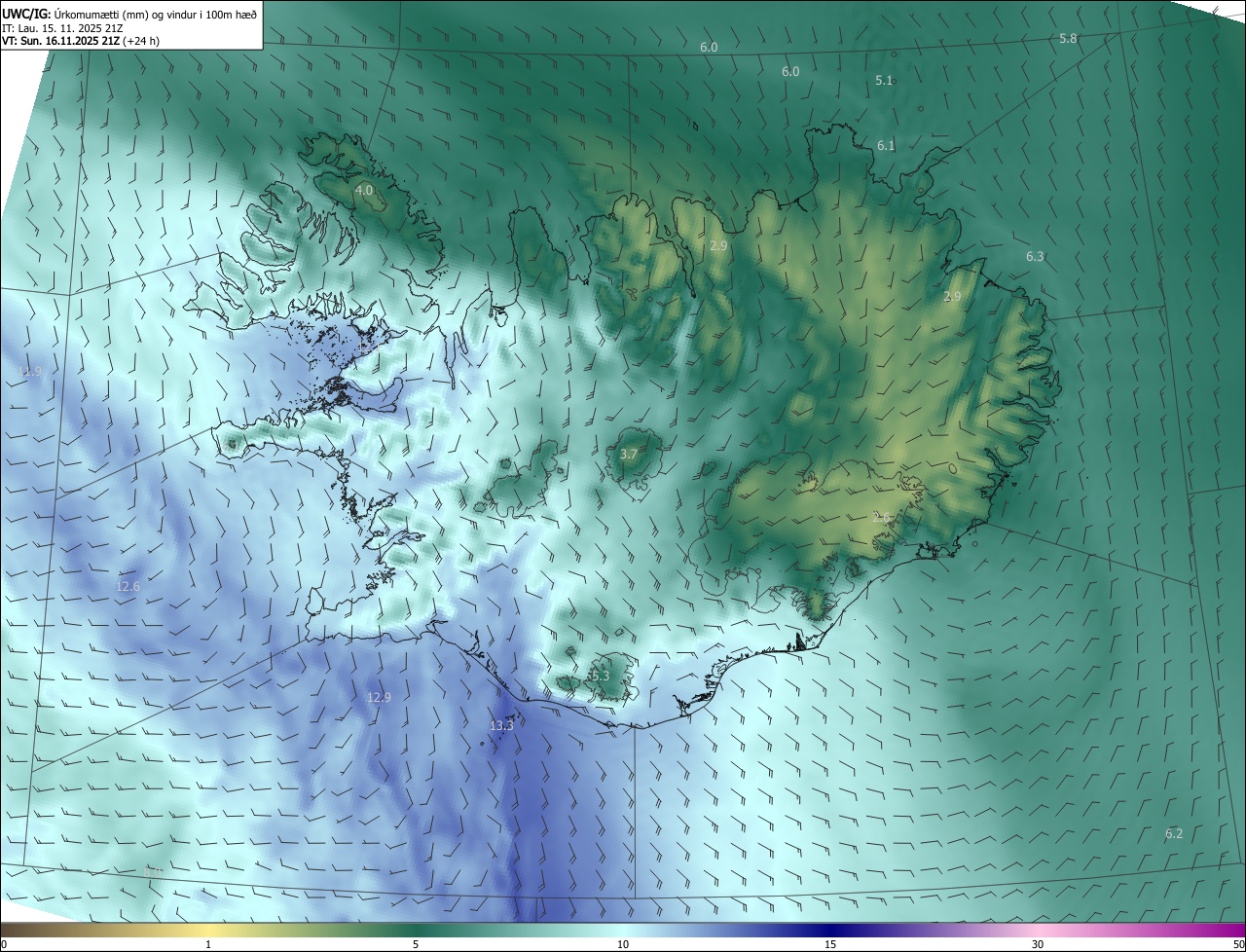This screenshot has width=1246, height=952.
Task: Select the '50' tick on the colour scale
Action: coord(1238,944)
